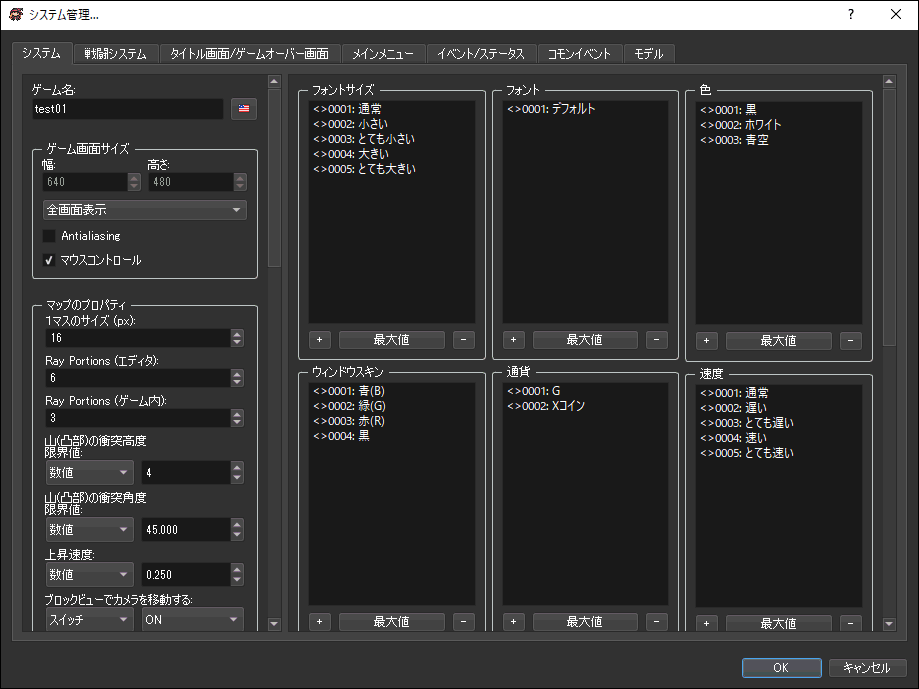The height and width of the screenshot is (689, 919).
Task: Click minus icon under フォントサイズ list
Action: pos(463,340)
